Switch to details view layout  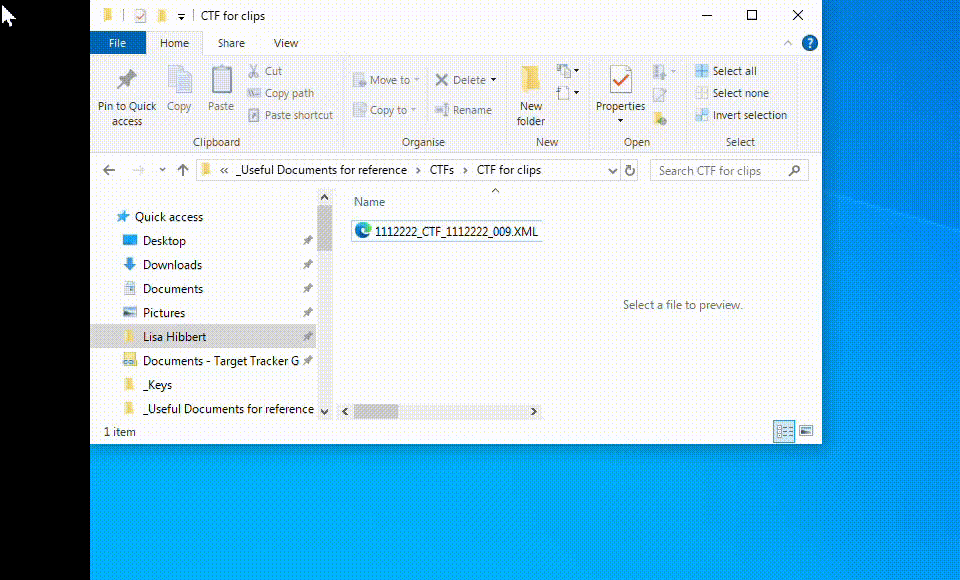pyautogui.click(x=784, y=431)
